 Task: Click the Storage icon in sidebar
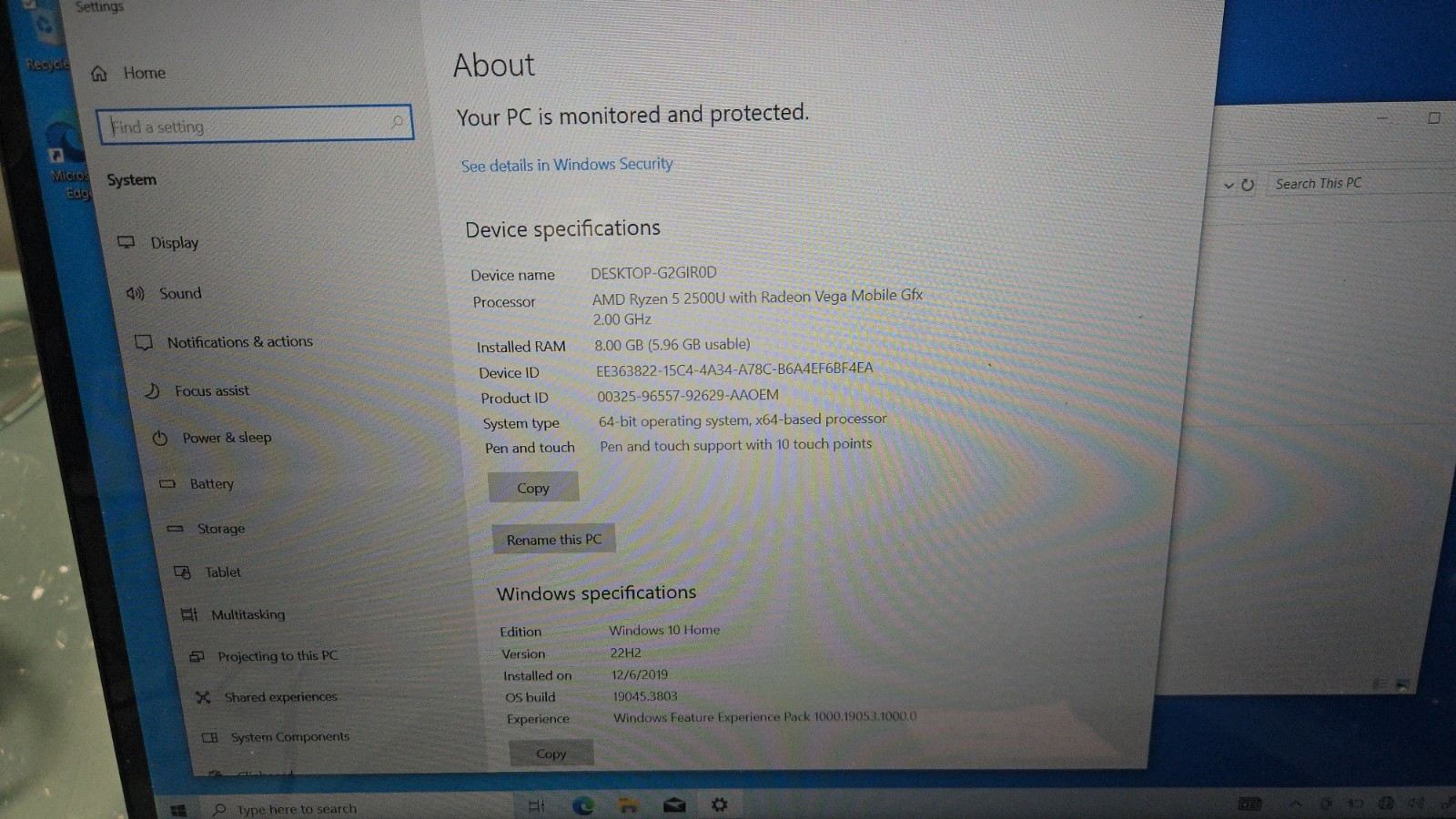pos(176,529)
